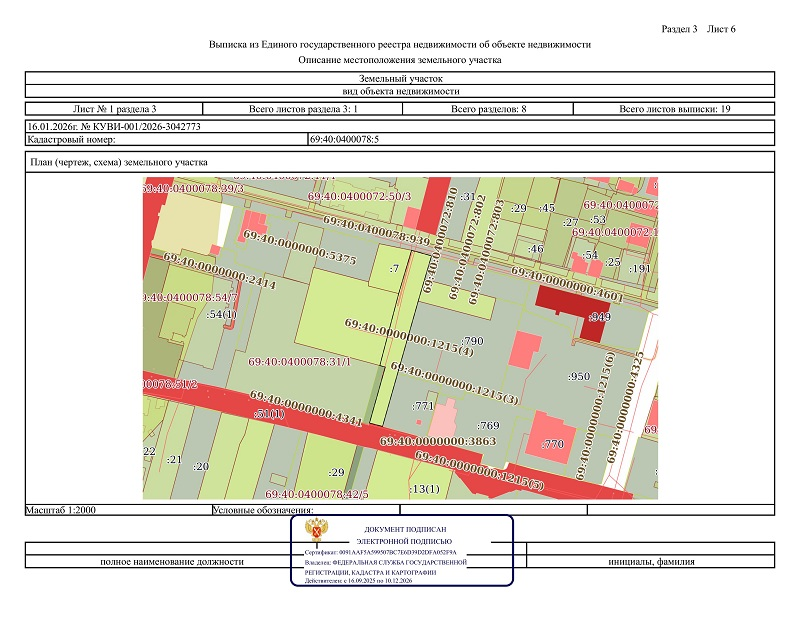Screen dimensions: 800x618
Task: Click the road label 69:40:0000000:4341
Action: pyautogui.click(x=305, y=408)
